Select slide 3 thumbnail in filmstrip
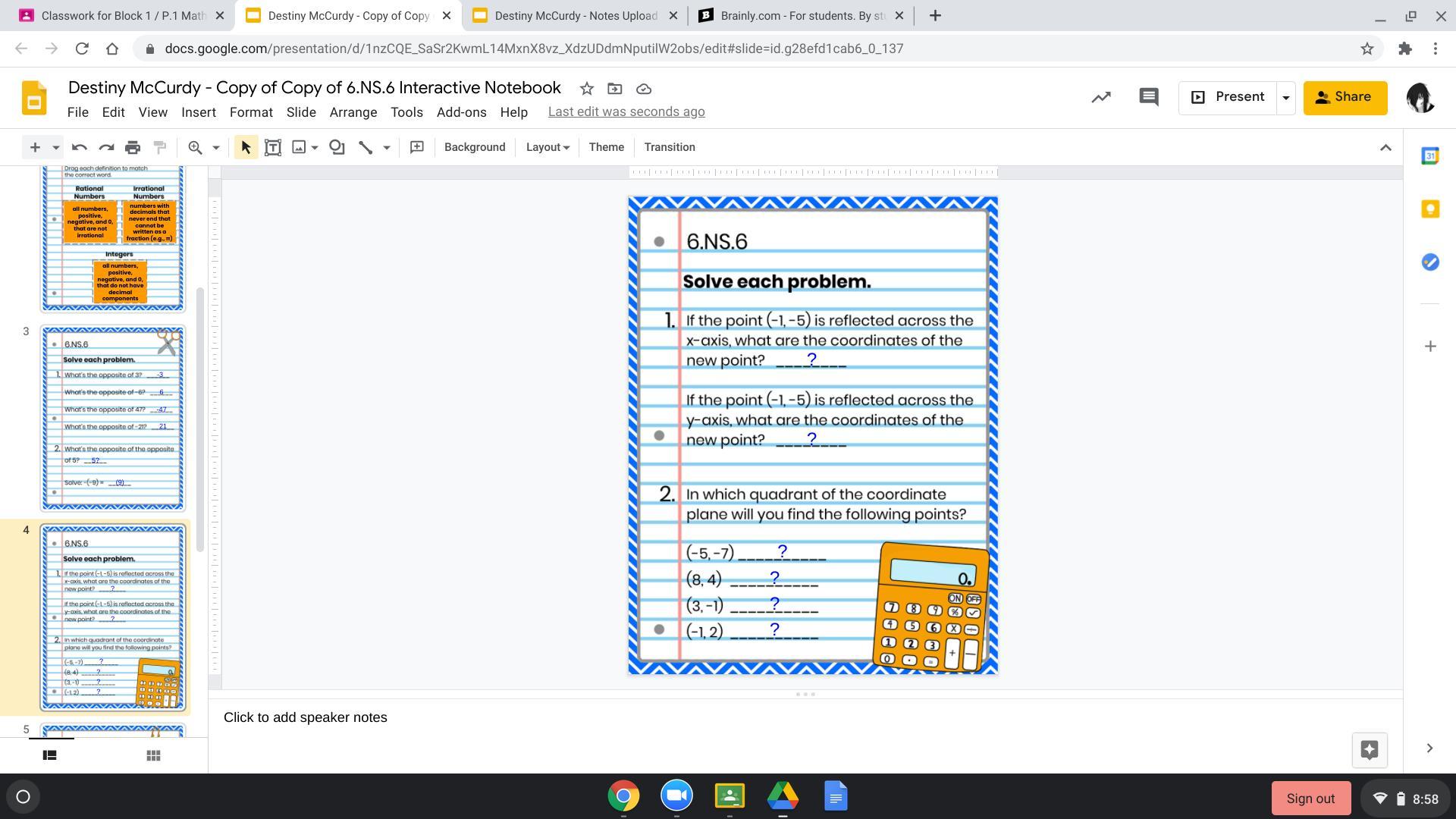Viewport: 1456px width, 819px height. click(x=113, y=419)
